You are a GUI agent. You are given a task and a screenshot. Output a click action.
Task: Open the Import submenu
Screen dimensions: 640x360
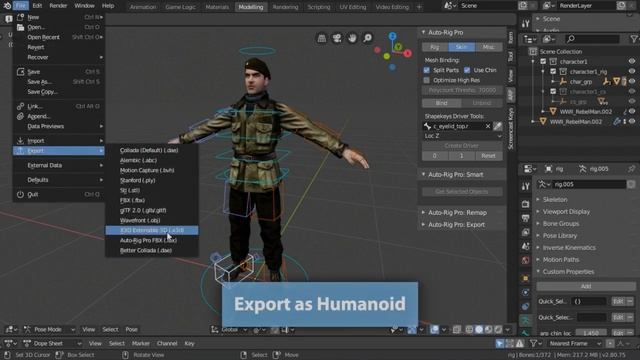click(x=59, y=141)
